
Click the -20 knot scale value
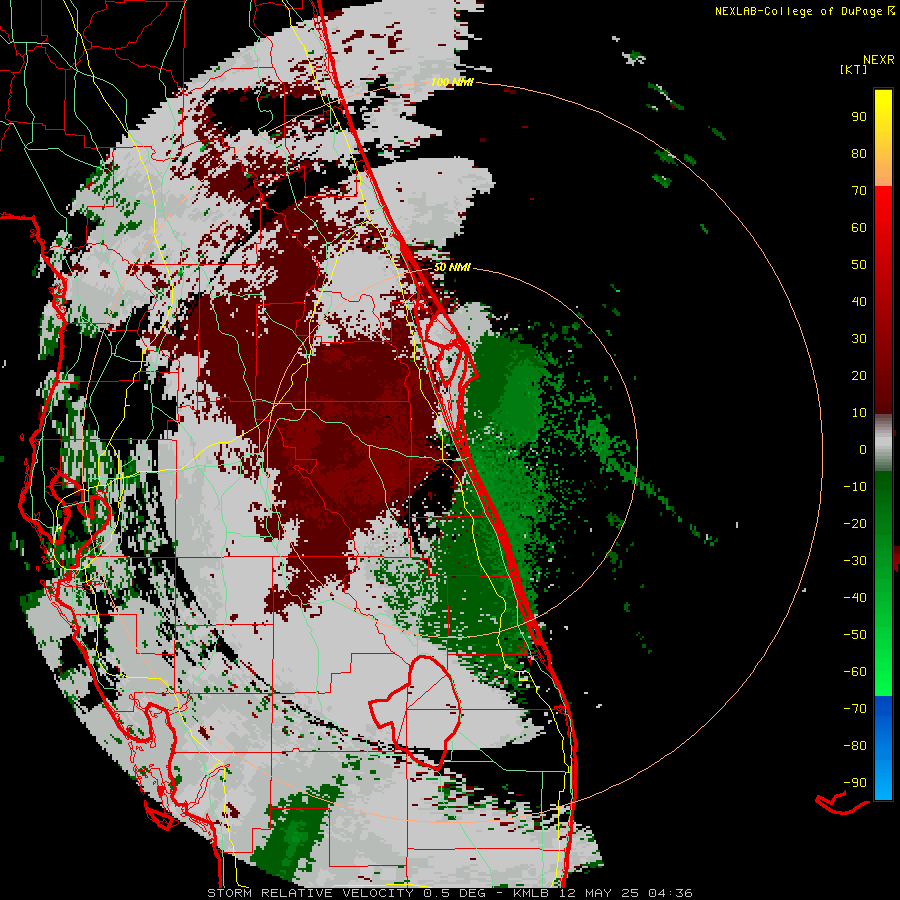point(855,523)
